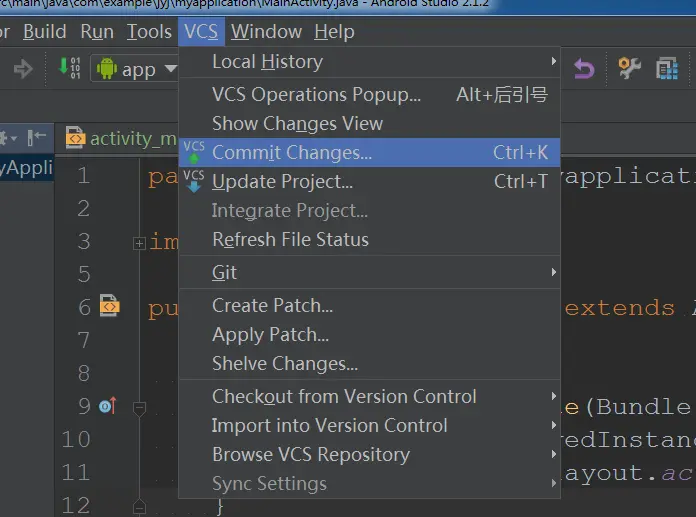The width and height of the screenshot is (696, 517).
Task: Click the override gutter icon on line 9
Action: pos(107,406)
